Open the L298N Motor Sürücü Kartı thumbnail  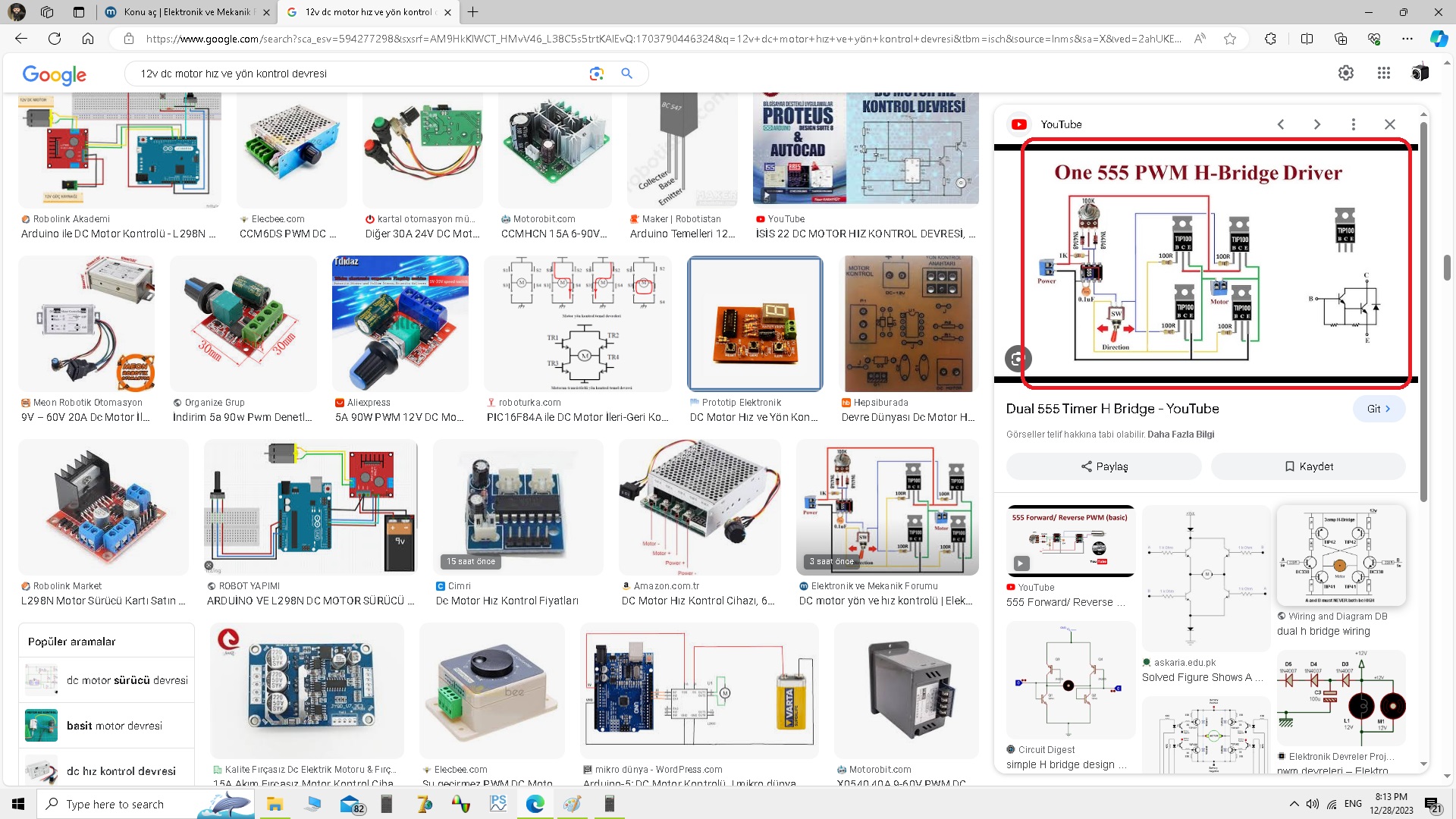click(x=103, y=508)
